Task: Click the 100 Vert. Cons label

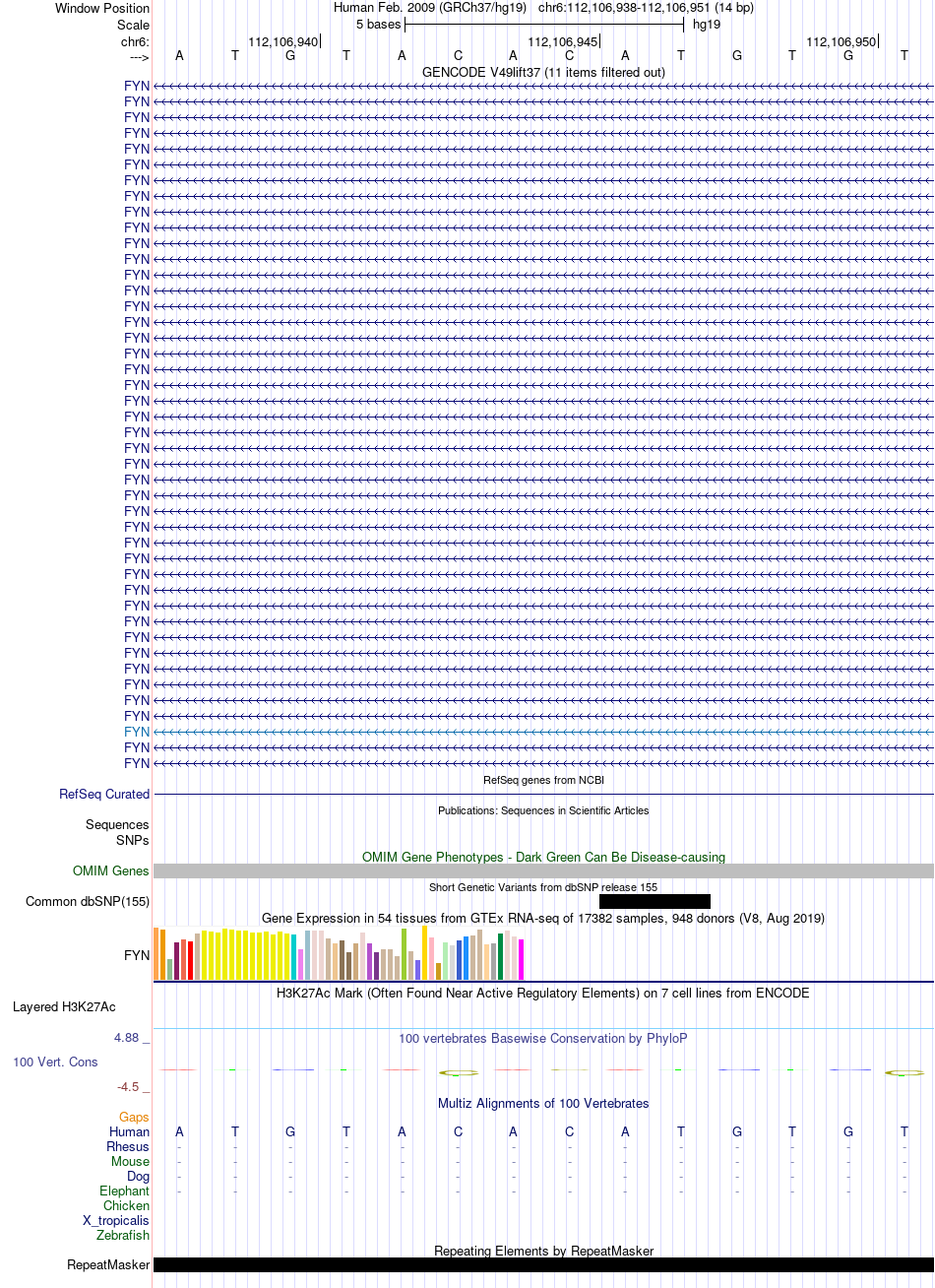Action: pos(55,1062)
